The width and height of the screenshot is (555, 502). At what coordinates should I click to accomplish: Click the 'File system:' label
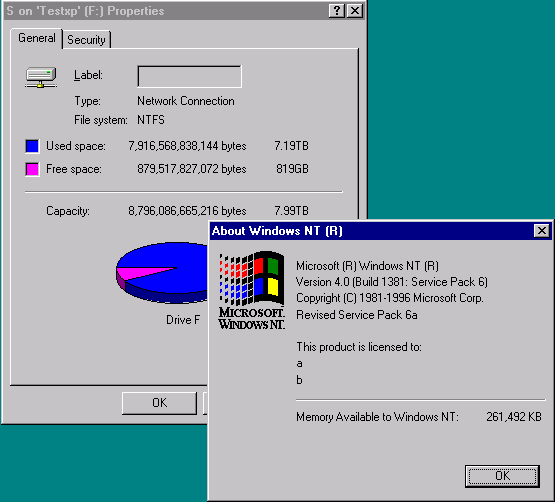(101, 120)
